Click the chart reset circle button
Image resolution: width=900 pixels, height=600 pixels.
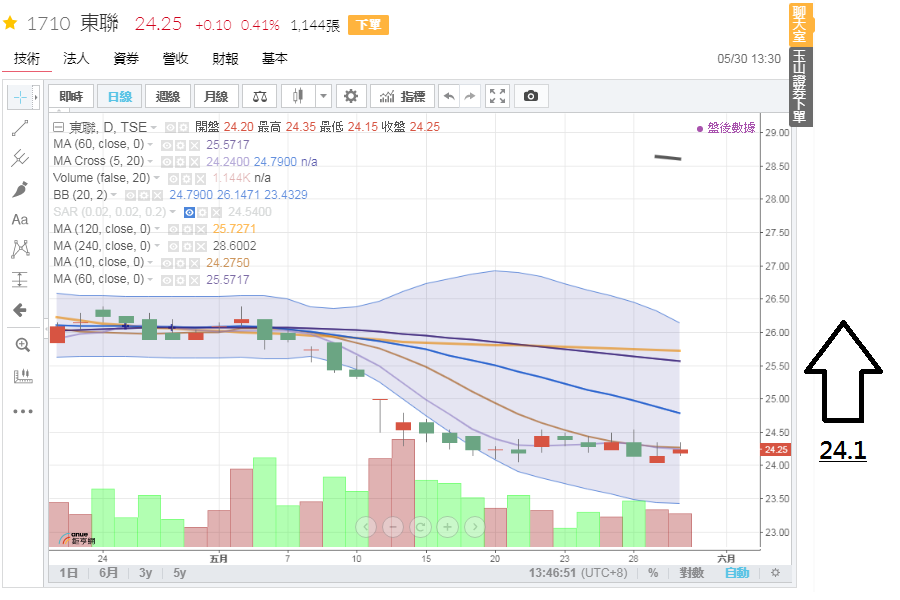tap(420, 526)
